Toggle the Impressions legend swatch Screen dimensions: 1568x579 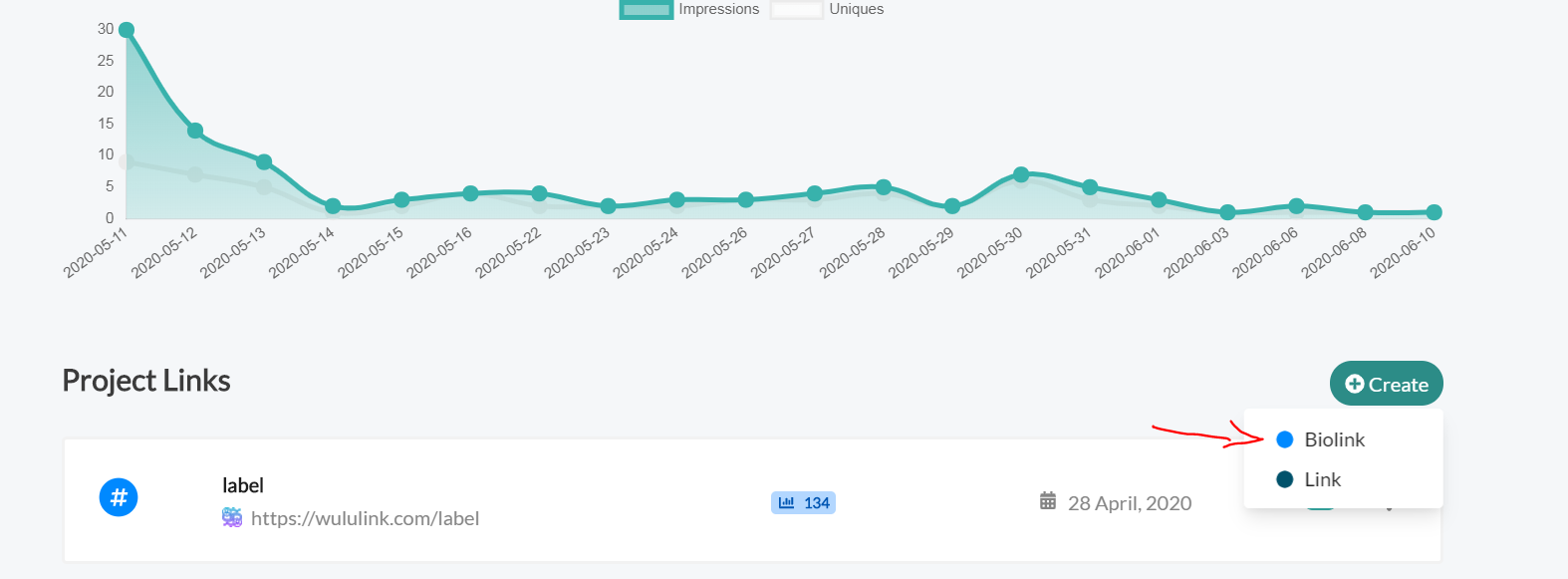(647, 10)
